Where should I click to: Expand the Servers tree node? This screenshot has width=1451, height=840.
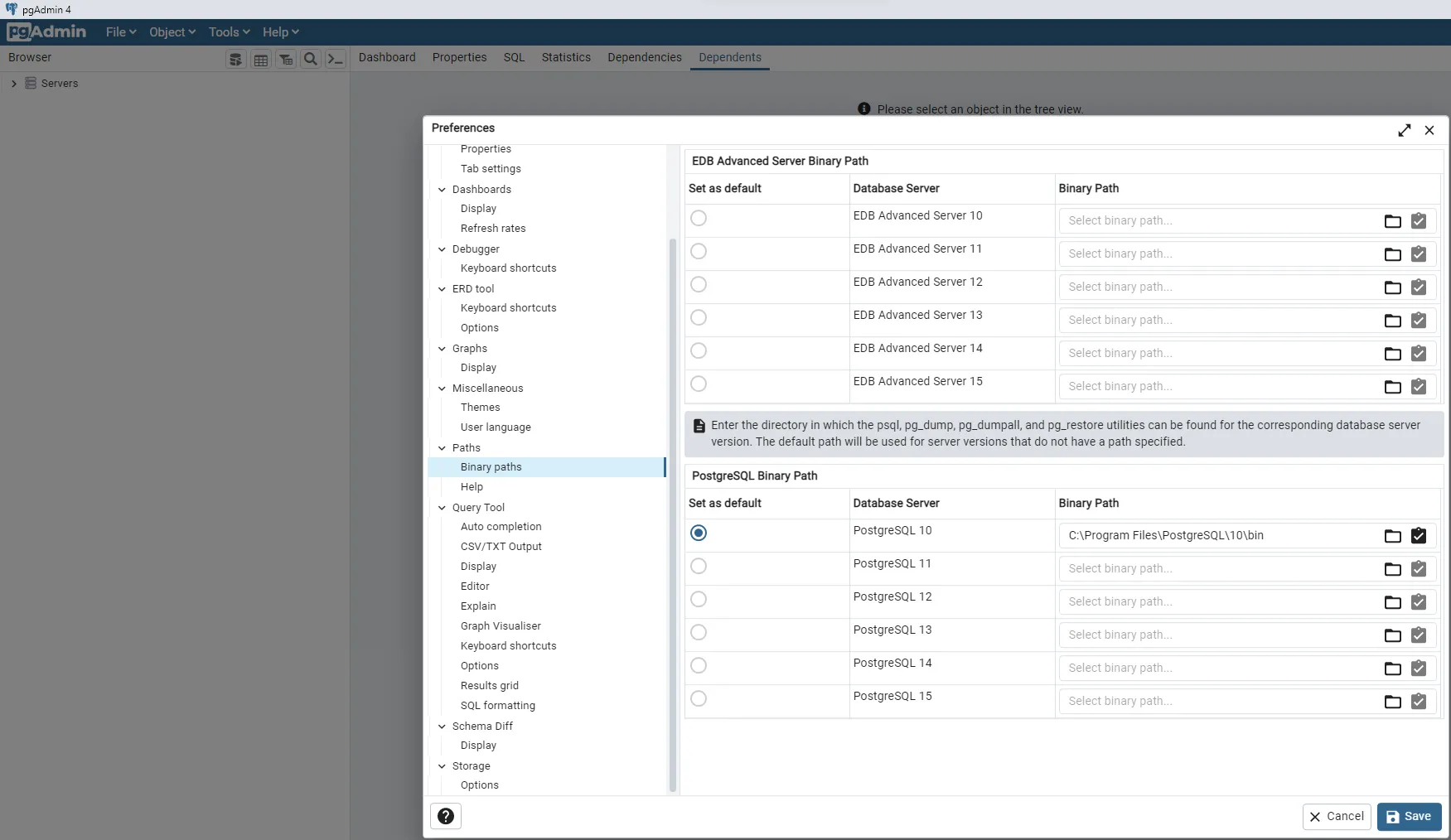pyautogui.click(x=13, y=84)
